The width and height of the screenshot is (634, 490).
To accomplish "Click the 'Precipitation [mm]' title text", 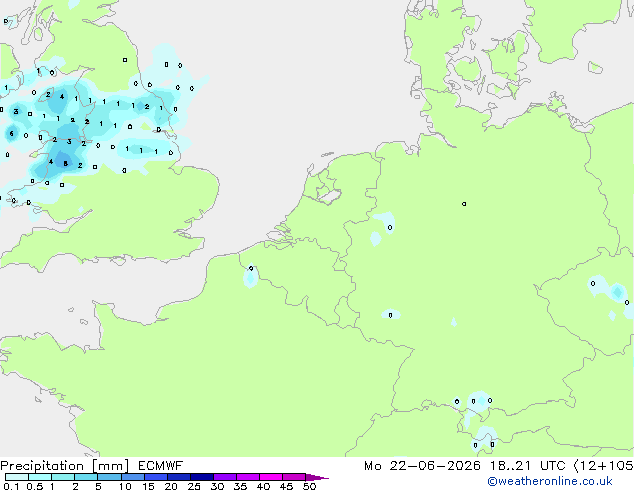I will coord(65,466).
